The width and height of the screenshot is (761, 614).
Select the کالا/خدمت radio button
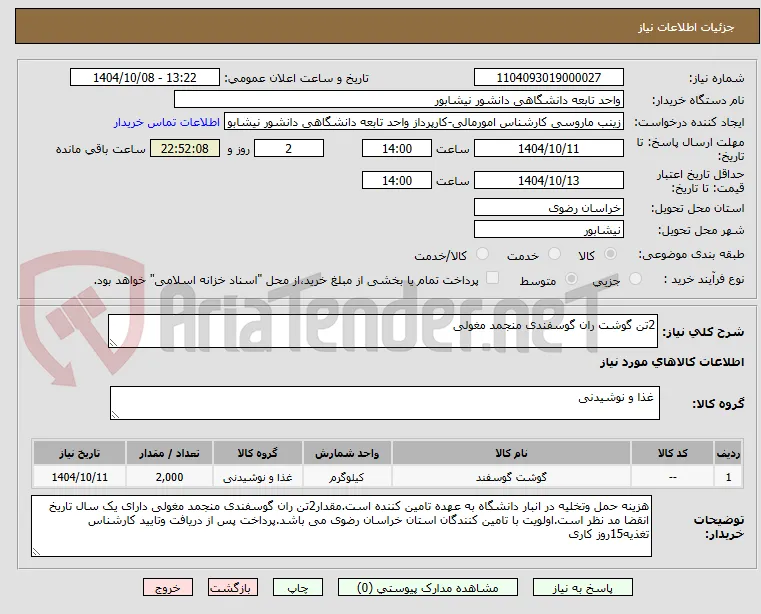point(482,253)
